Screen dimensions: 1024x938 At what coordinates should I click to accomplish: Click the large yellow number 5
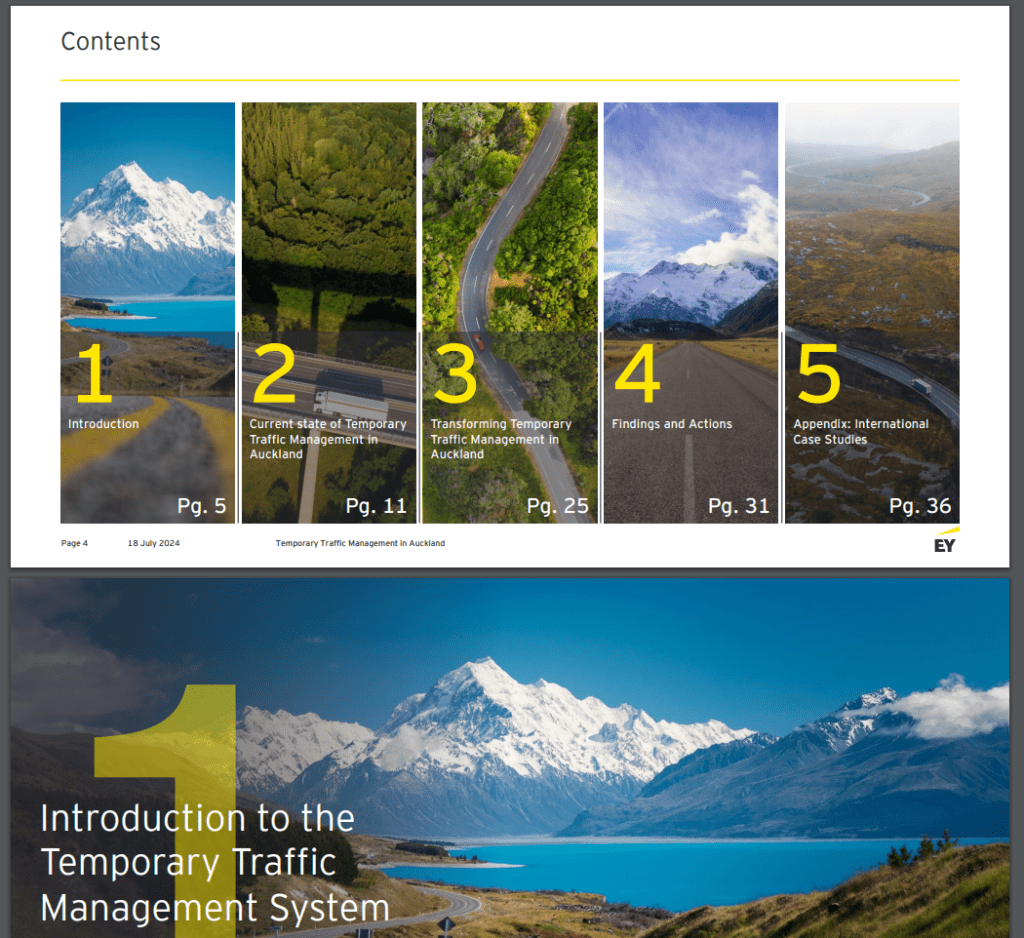818,373
